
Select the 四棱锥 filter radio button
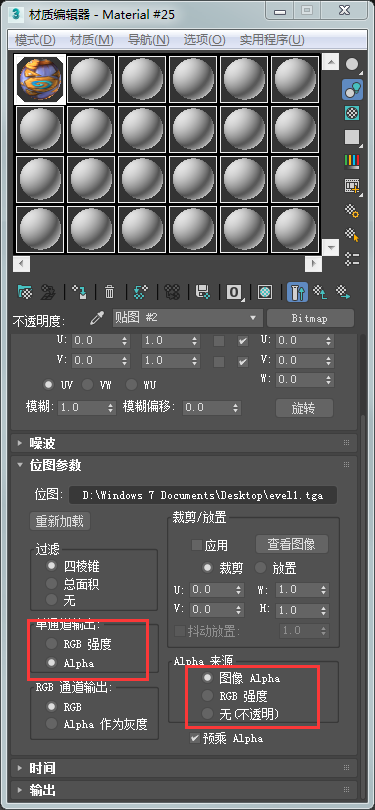coord(51,566)
